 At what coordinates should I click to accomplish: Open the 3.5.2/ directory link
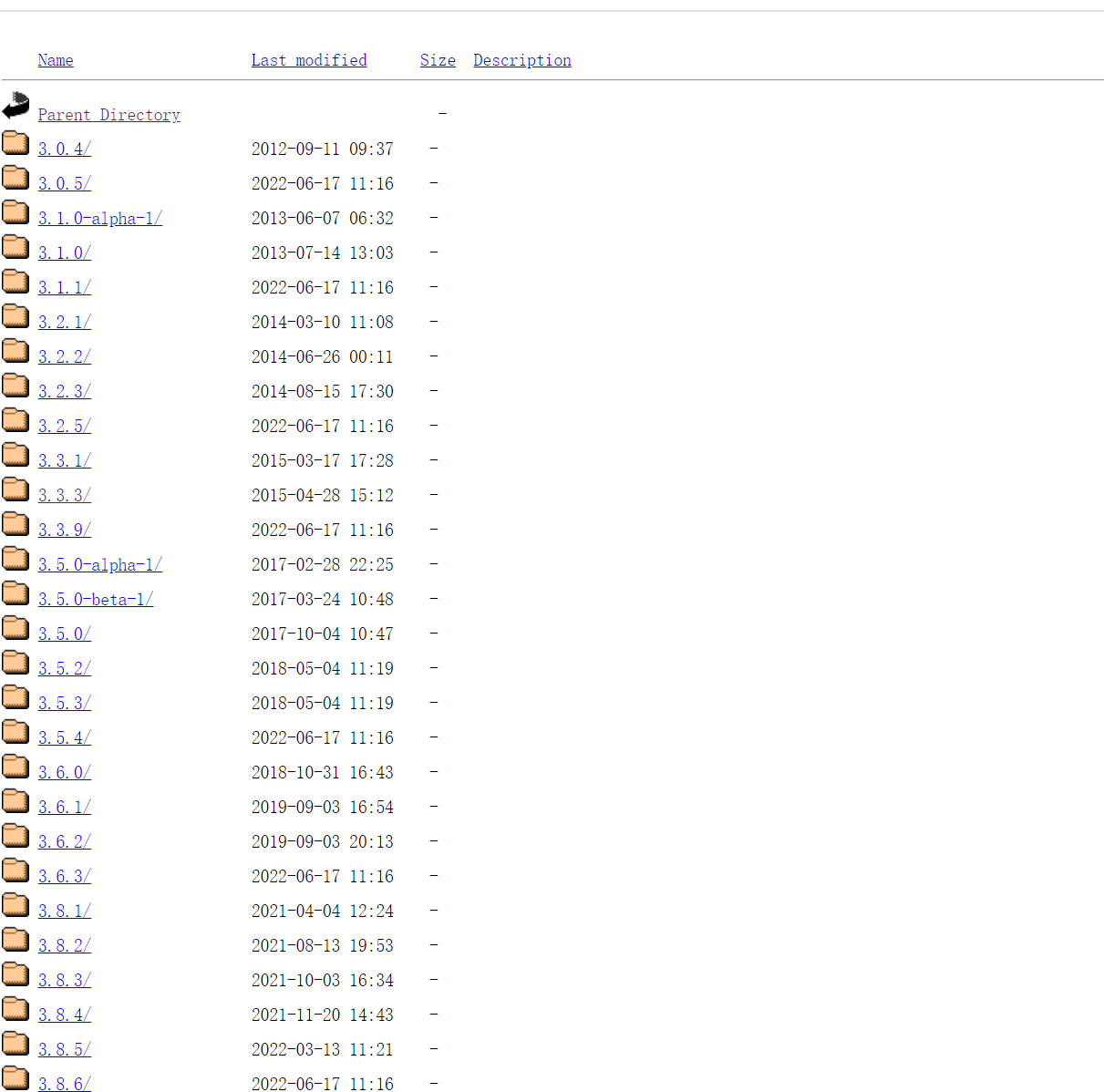[65, 668]
